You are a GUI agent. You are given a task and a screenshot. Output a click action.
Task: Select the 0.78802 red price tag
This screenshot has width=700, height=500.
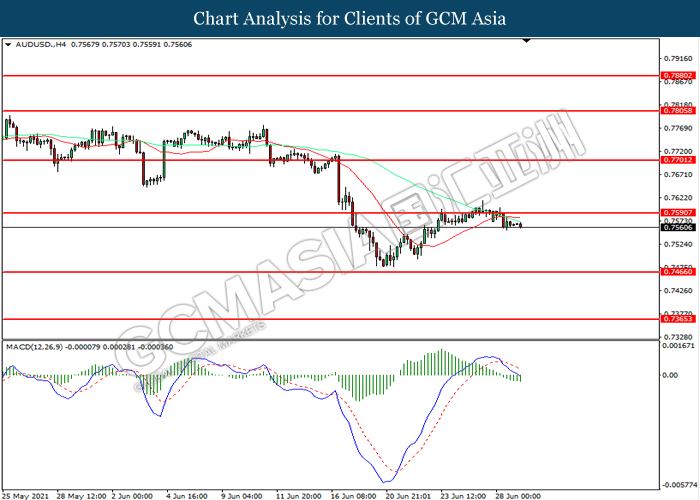[x=677, y=75]
